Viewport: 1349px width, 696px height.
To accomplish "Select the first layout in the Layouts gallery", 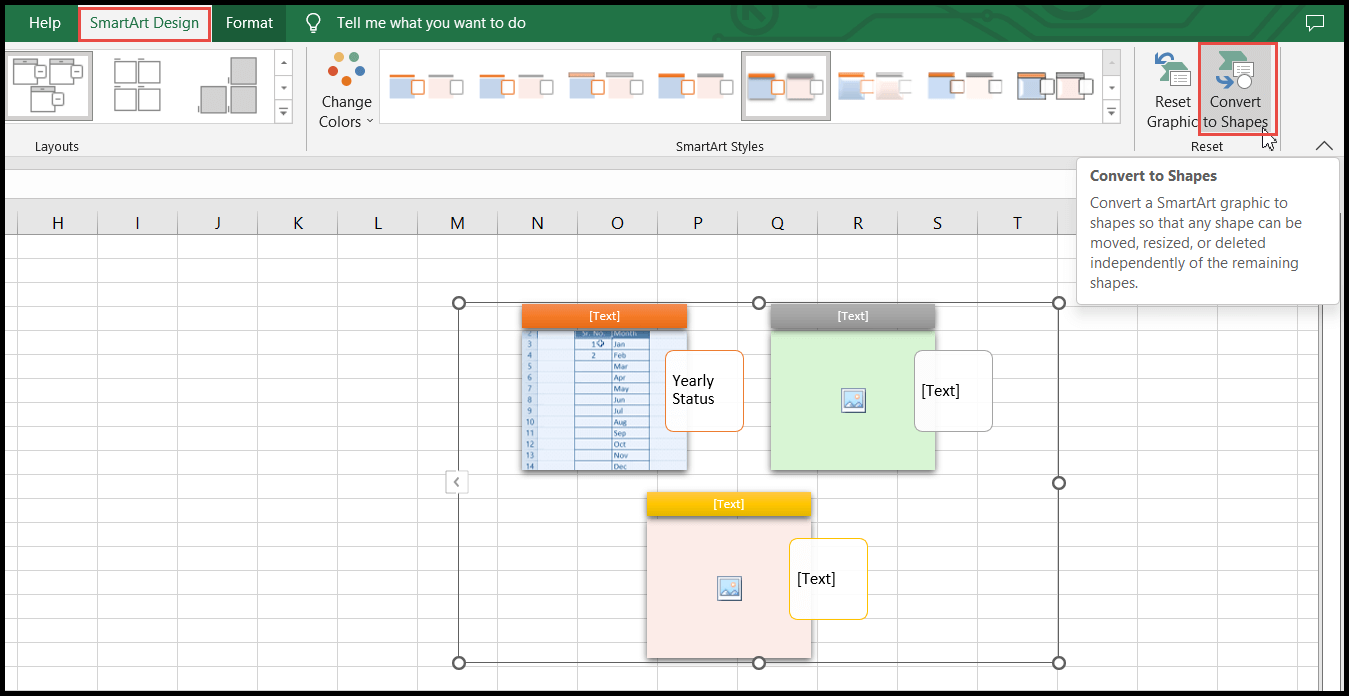I will tap(48, 85).
